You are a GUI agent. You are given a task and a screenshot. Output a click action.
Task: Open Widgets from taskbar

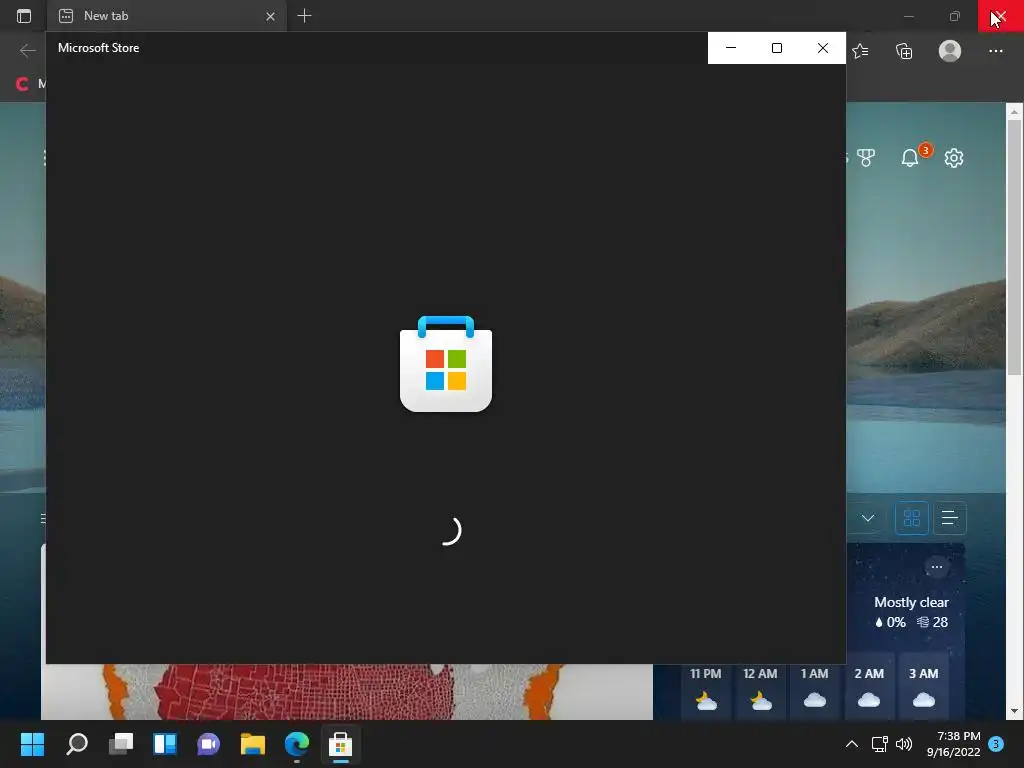[x=165, y=744]
